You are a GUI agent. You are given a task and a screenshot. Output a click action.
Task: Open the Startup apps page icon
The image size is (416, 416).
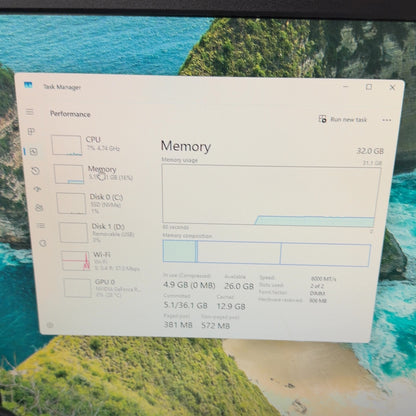click(37, 189)
